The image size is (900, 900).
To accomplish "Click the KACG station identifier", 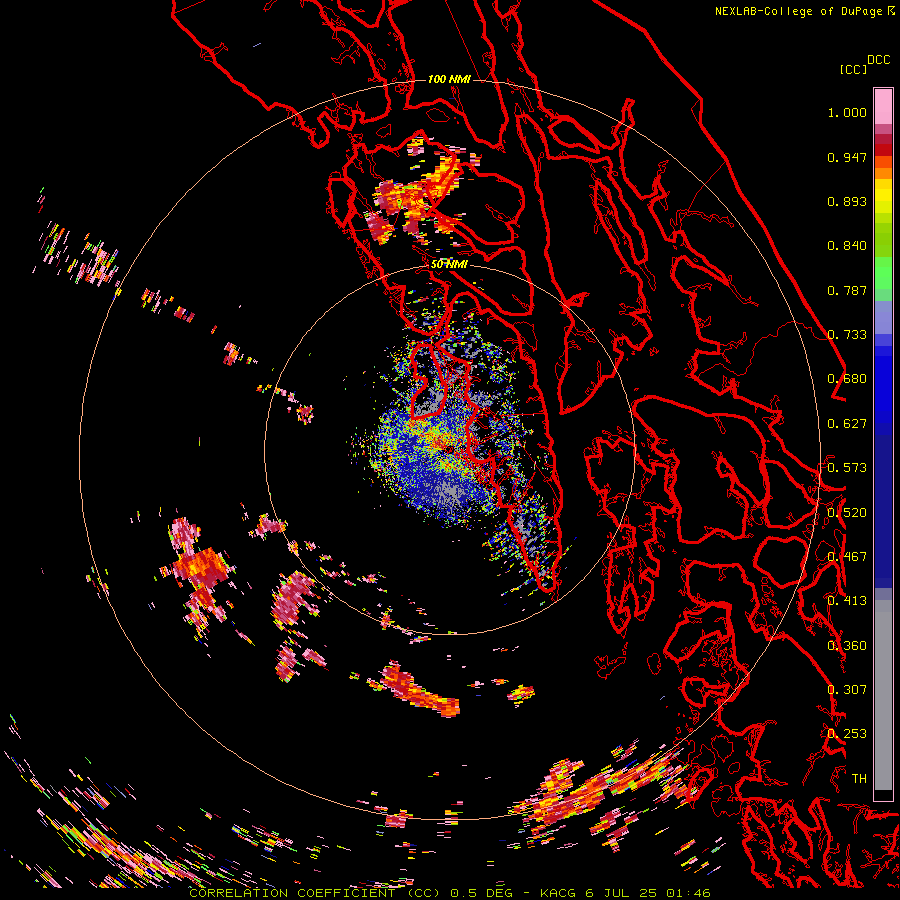I will pos(557,893).
